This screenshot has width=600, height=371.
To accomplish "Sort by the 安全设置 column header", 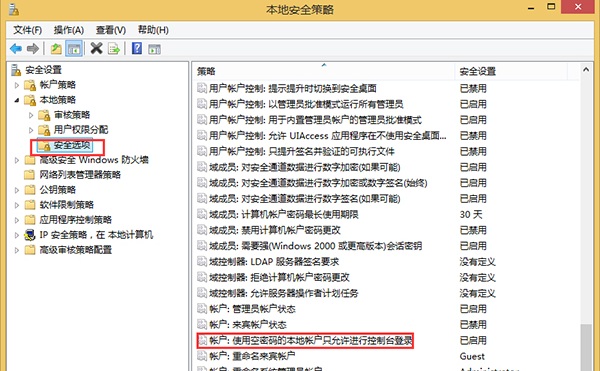I will 511,71.
